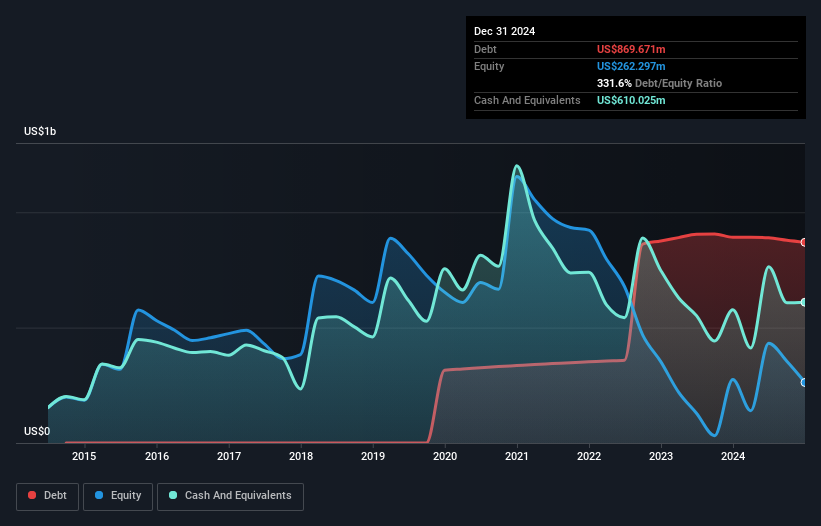Click the US$0 y-axis label
Viewport: 821px width, 526px height.
37,431
